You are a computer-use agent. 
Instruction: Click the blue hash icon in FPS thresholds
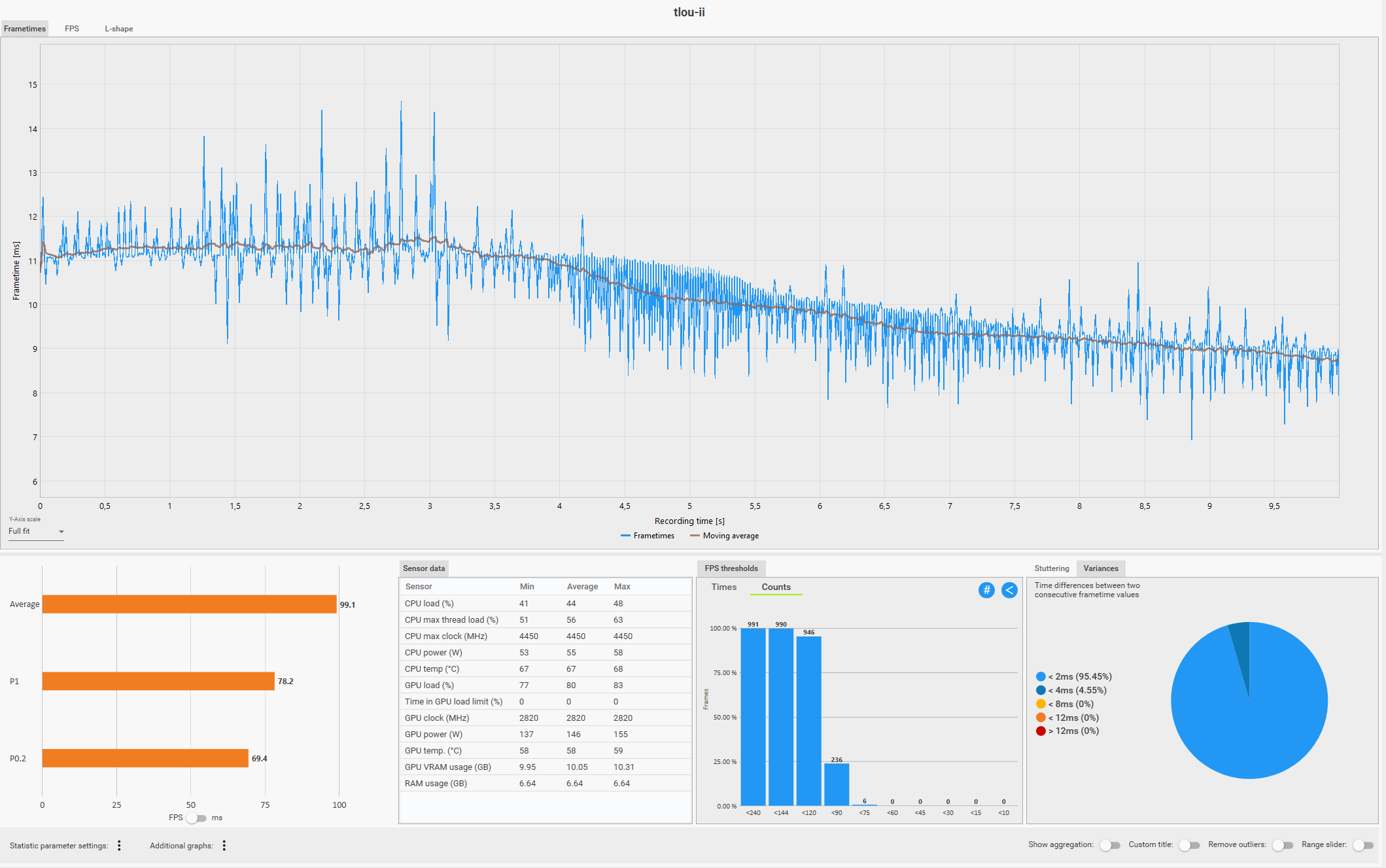[986, 590]
